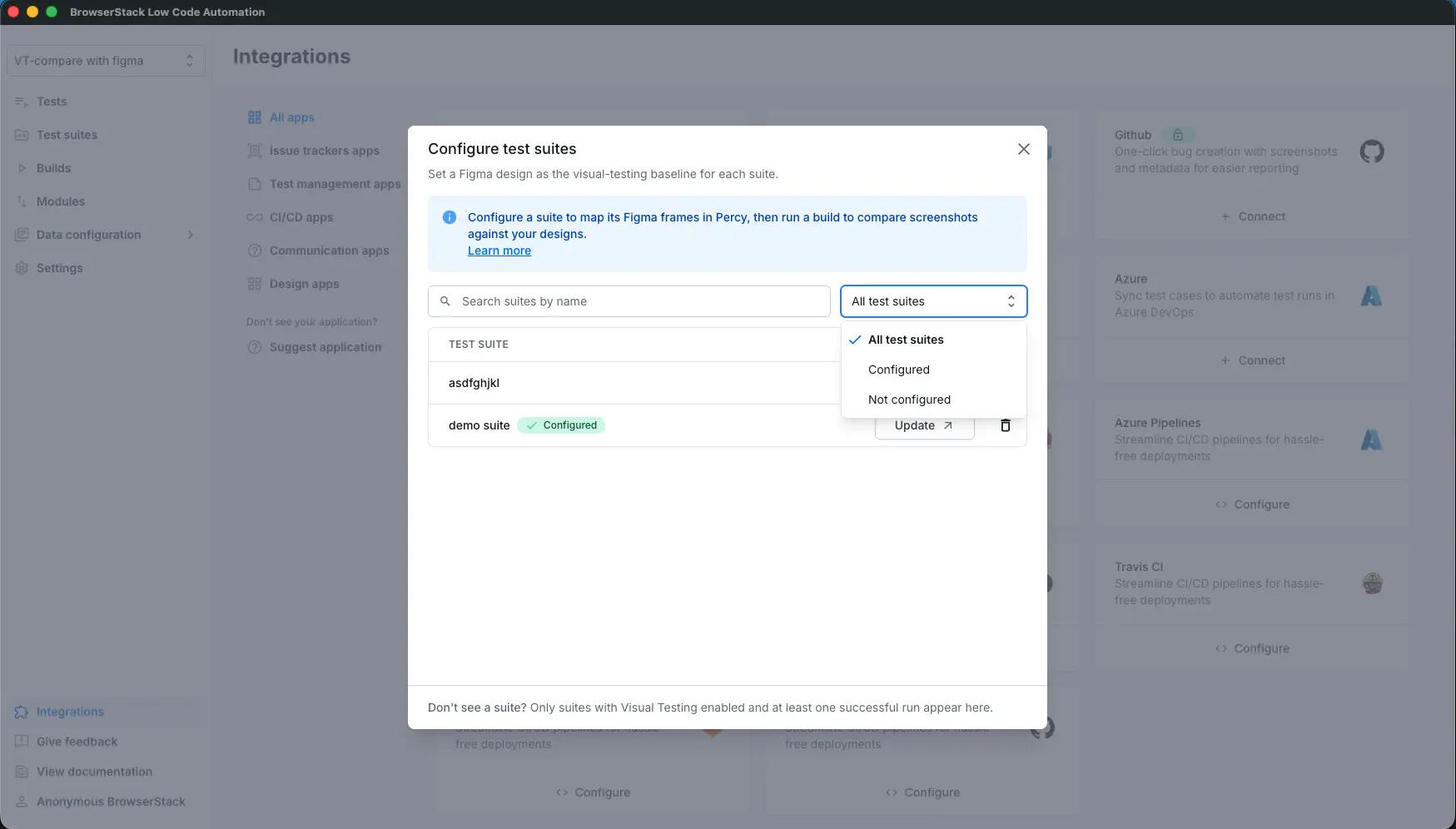
Task: Expand Data configuration chevron
Action: pos(191,235)
